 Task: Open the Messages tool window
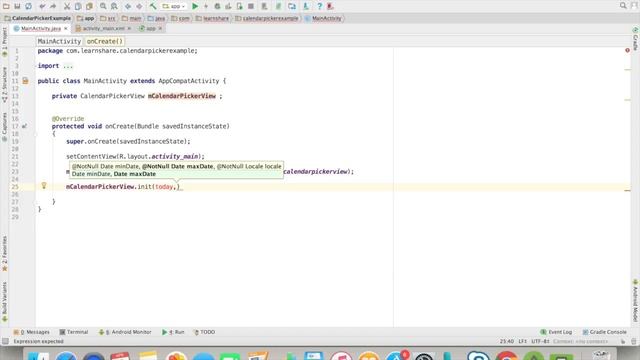click(32, 332)
